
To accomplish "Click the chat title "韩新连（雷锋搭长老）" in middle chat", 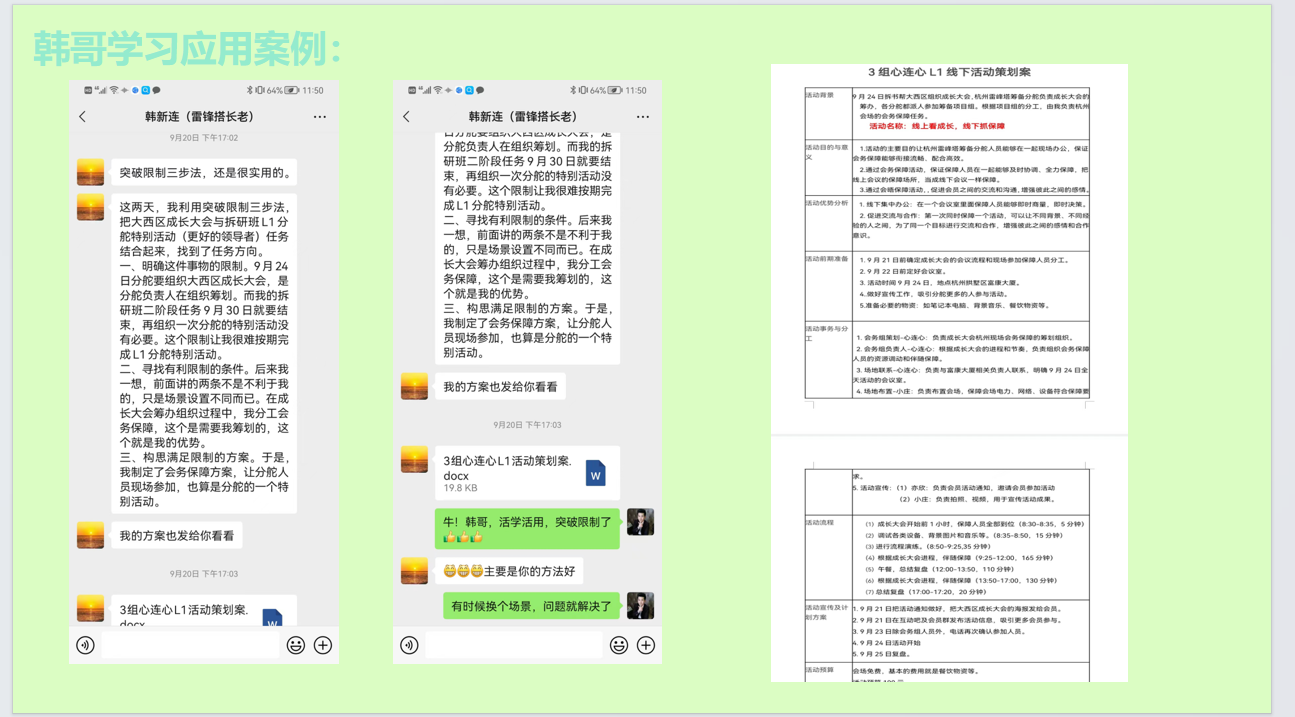I will point(523,117).
